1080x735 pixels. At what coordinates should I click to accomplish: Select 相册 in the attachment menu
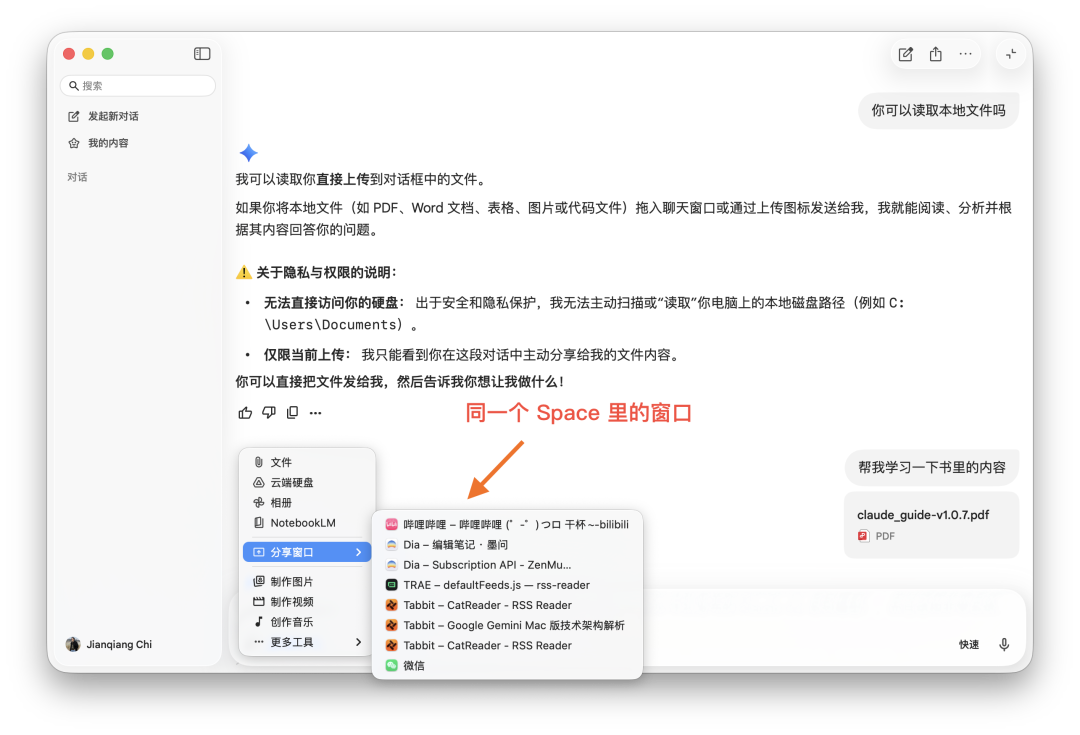click(x=307, y=502)
